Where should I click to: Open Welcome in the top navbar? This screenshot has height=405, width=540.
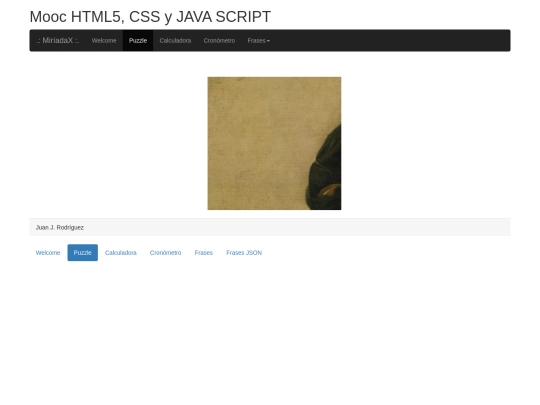coord(104,41)
